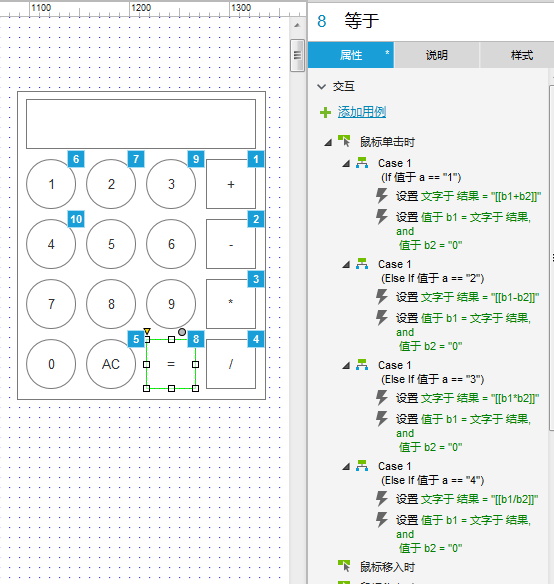This screenshot has width=554, height=584.
Task: Collapse the Else If a == "4" case
Action: tap(346, 466)
